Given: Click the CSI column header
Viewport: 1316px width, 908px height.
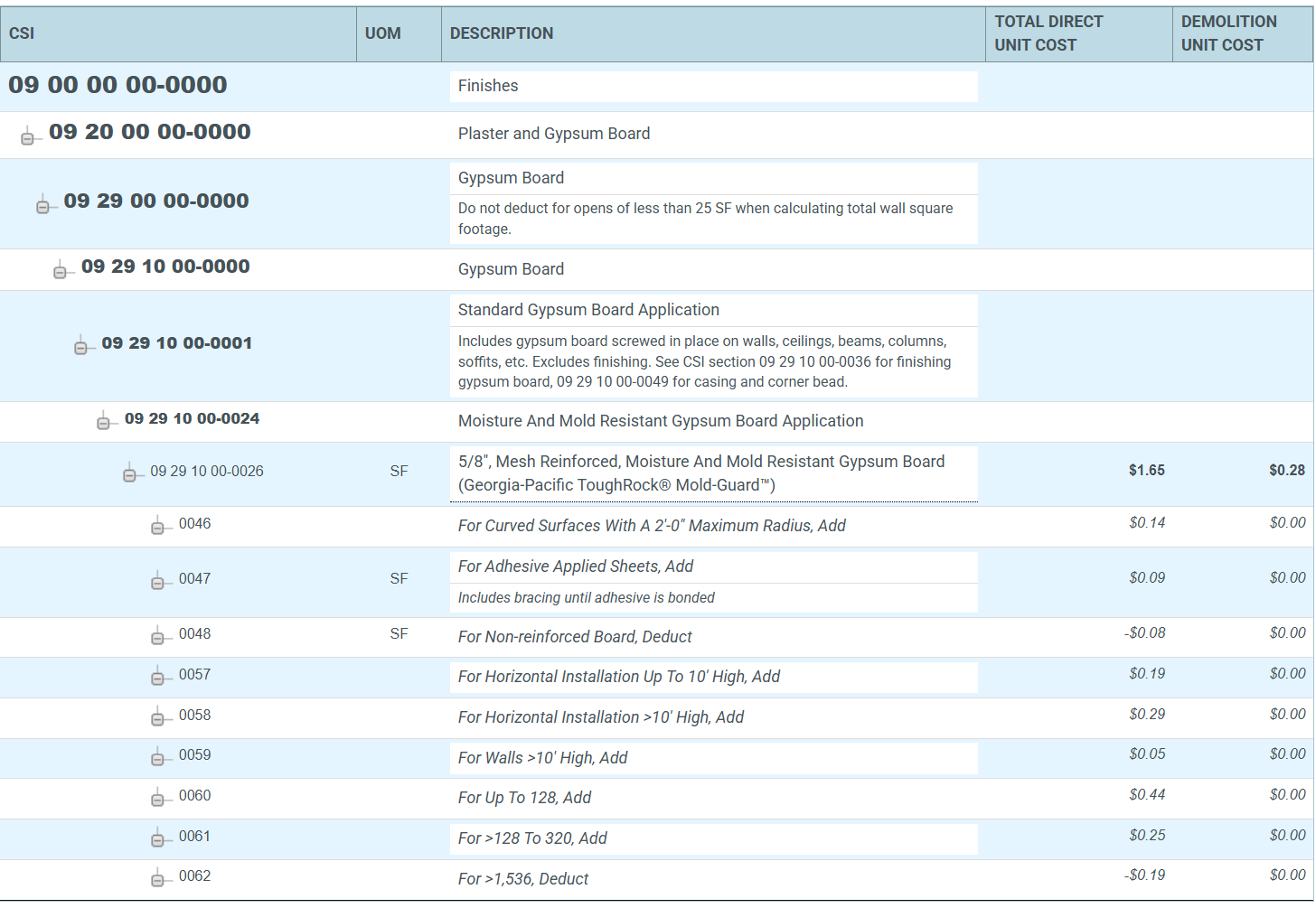Looking at the screenshot, I should click(x=178, y=34).
